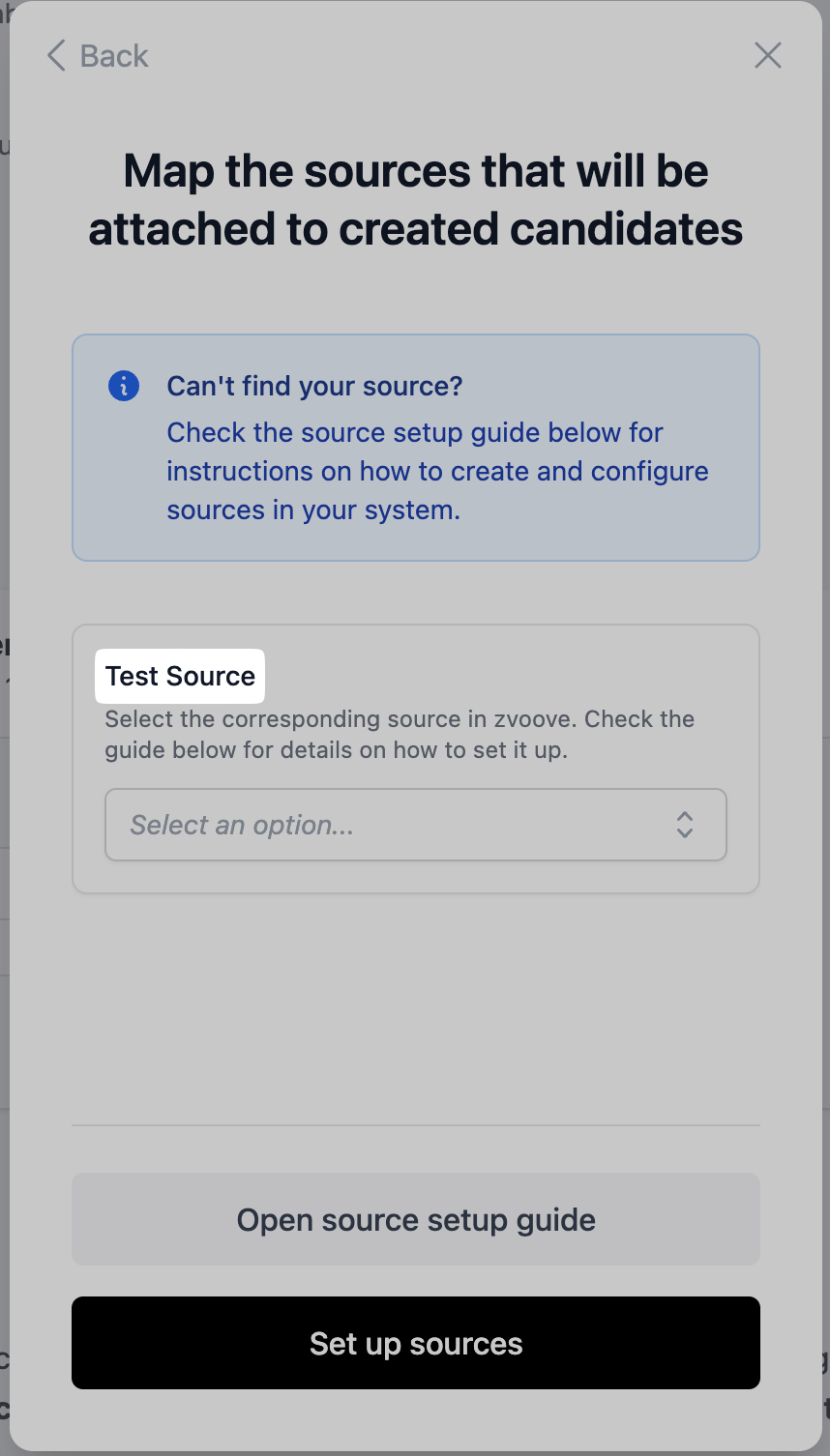The height and width of the screenshot is (1456, 830).
Task: Click the "Select an option..." placeholder text
Action: [x=242, y=825]
